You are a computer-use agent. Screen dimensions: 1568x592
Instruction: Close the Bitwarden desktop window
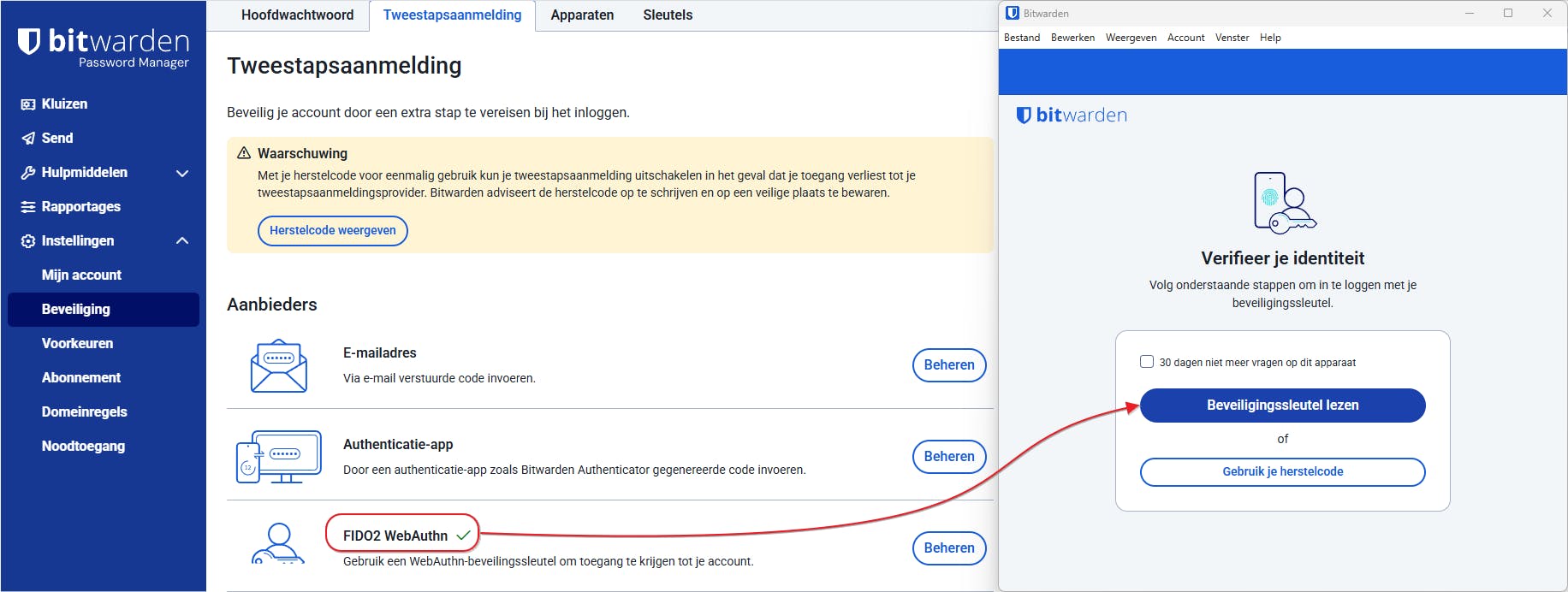tap(1547, 13)
